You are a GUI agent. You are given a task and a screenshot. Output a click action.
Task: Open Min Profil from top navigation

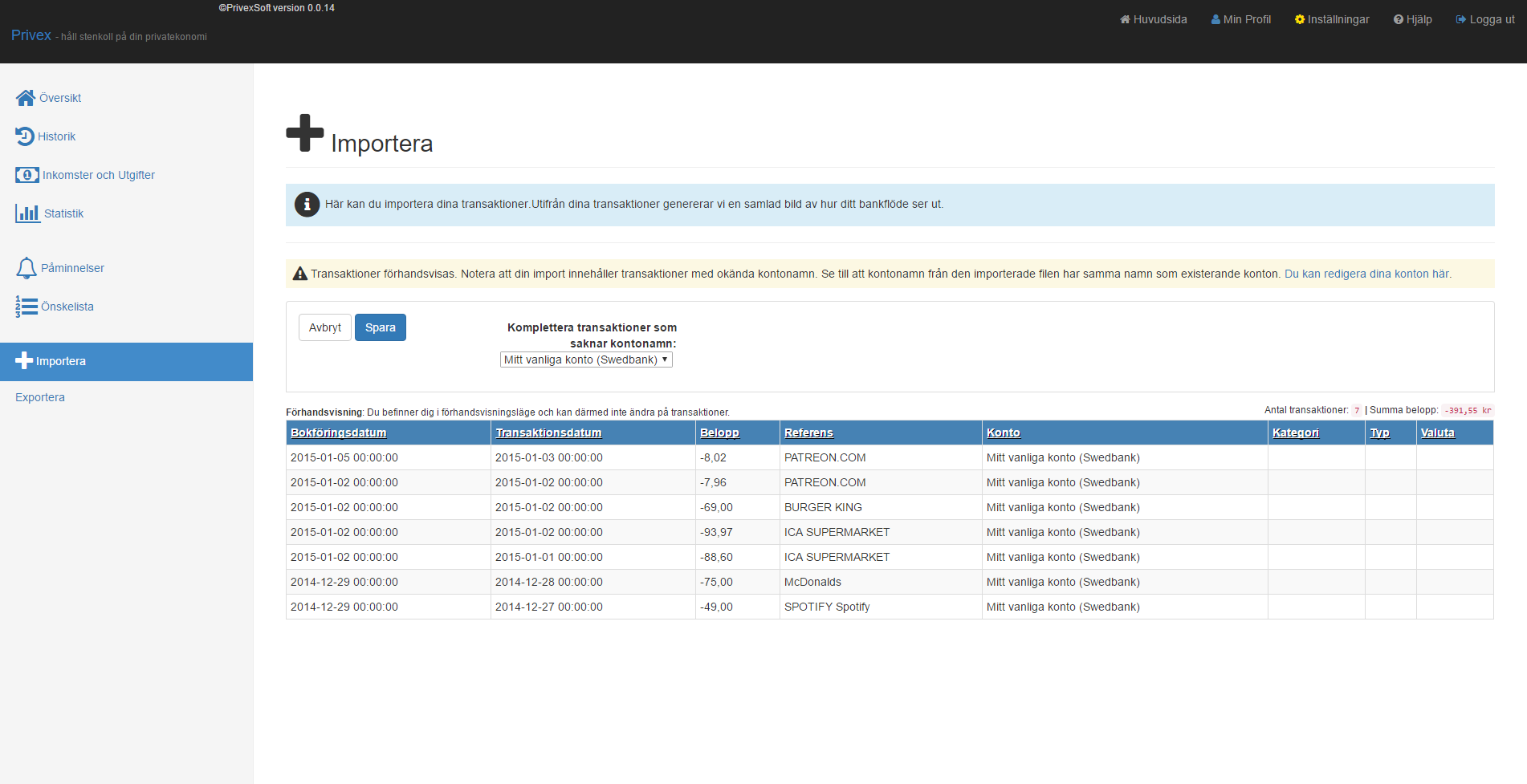click(1240, 20)
